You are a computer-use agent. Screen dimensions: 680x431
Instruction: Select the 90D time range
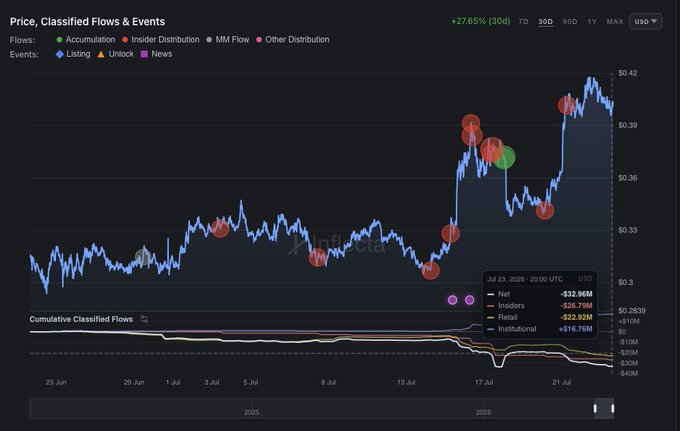pyautogui.click(x=570, y=22)
